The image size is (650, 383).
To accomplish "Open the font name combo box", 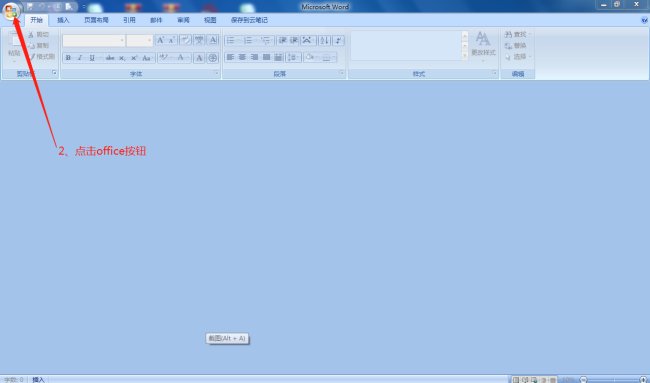I will tap(94, 40).
